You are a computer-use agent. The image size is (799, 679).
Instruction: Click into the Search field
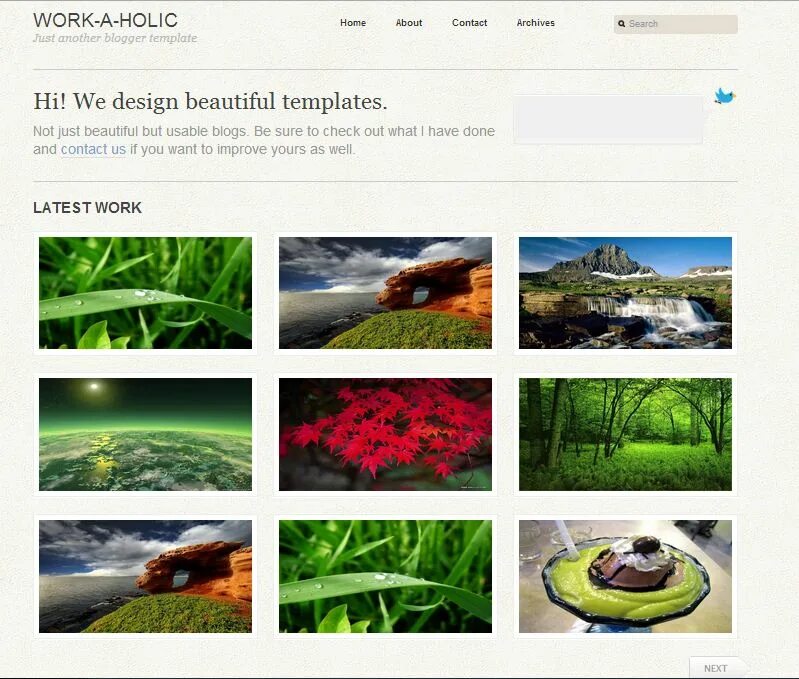(676, 24)
